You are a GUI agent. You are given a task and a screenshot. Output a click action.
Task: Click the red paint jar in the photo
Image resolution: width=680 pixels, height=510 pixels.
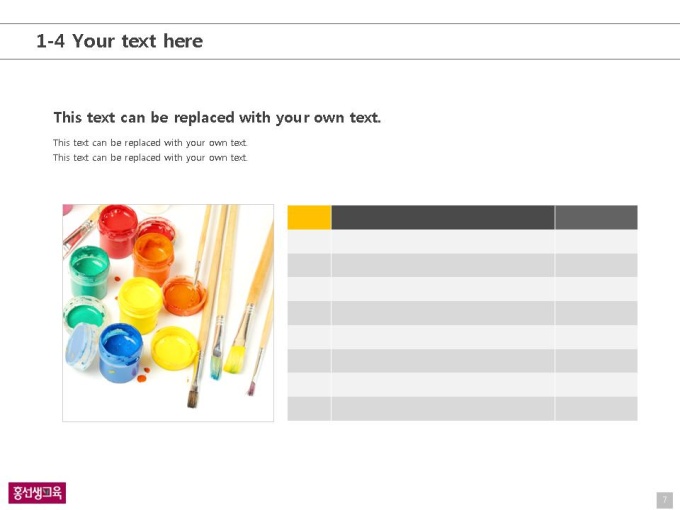coord(118,231)
